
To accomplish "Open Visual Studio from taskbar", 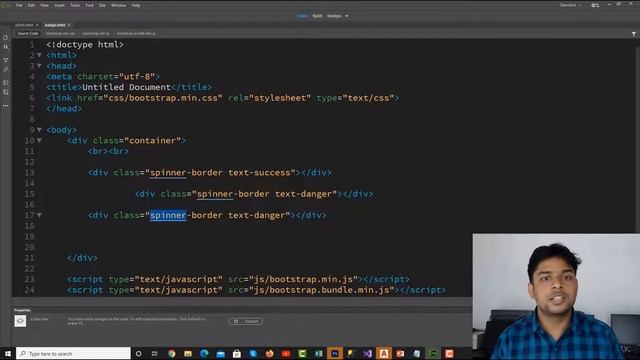I will point(367,353).
